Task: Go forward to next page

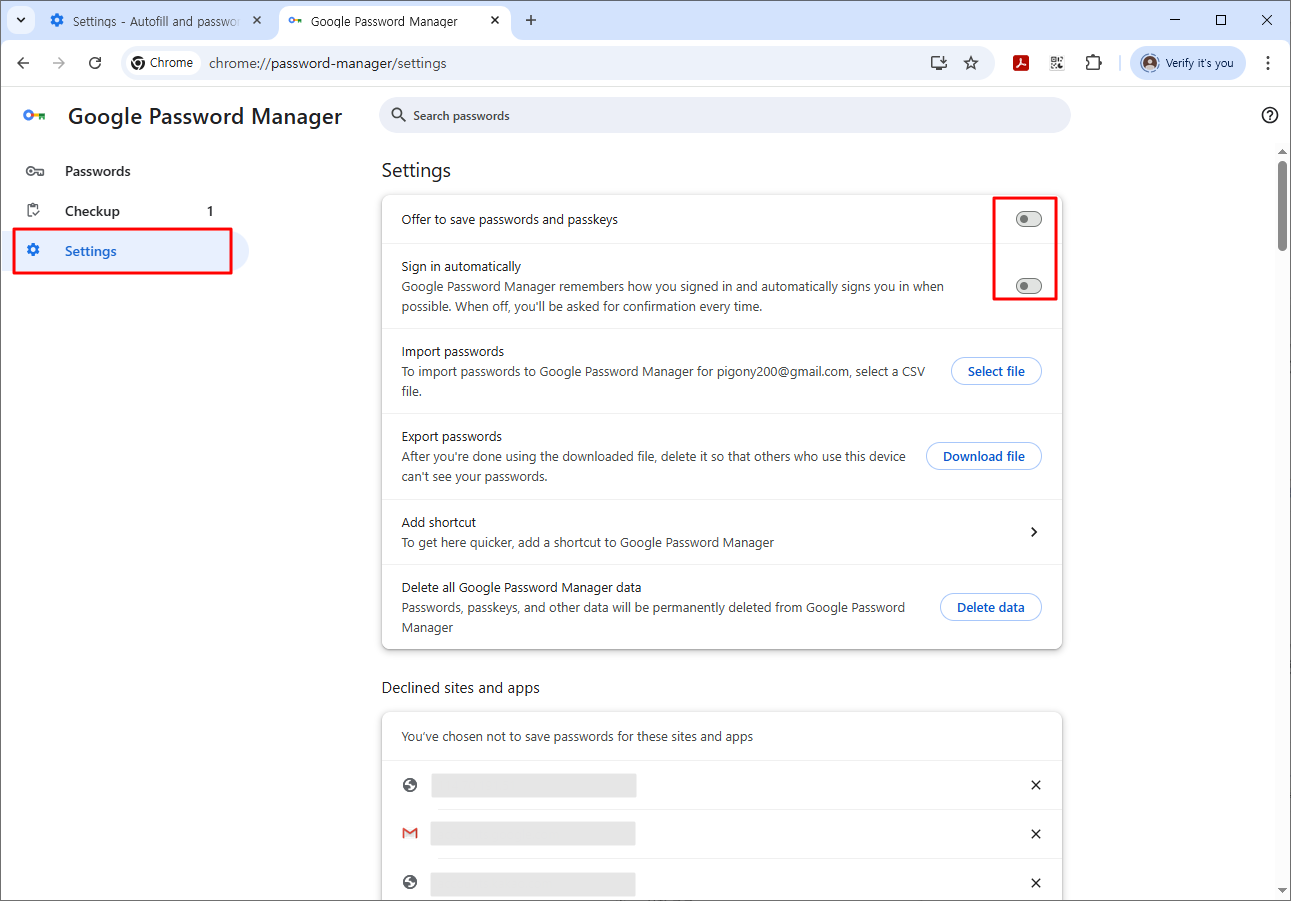Action: (x=59, y=63)
